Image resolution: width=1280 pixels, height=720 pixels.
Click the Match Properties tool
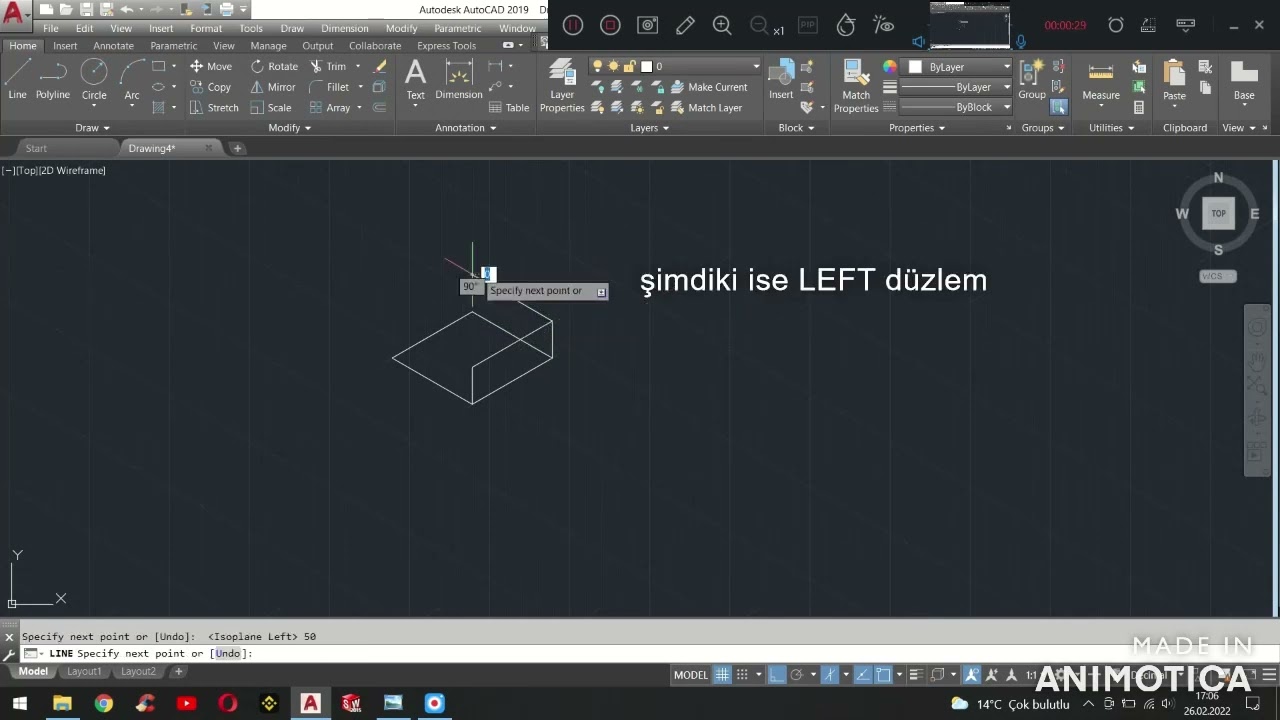click(856, 86)
